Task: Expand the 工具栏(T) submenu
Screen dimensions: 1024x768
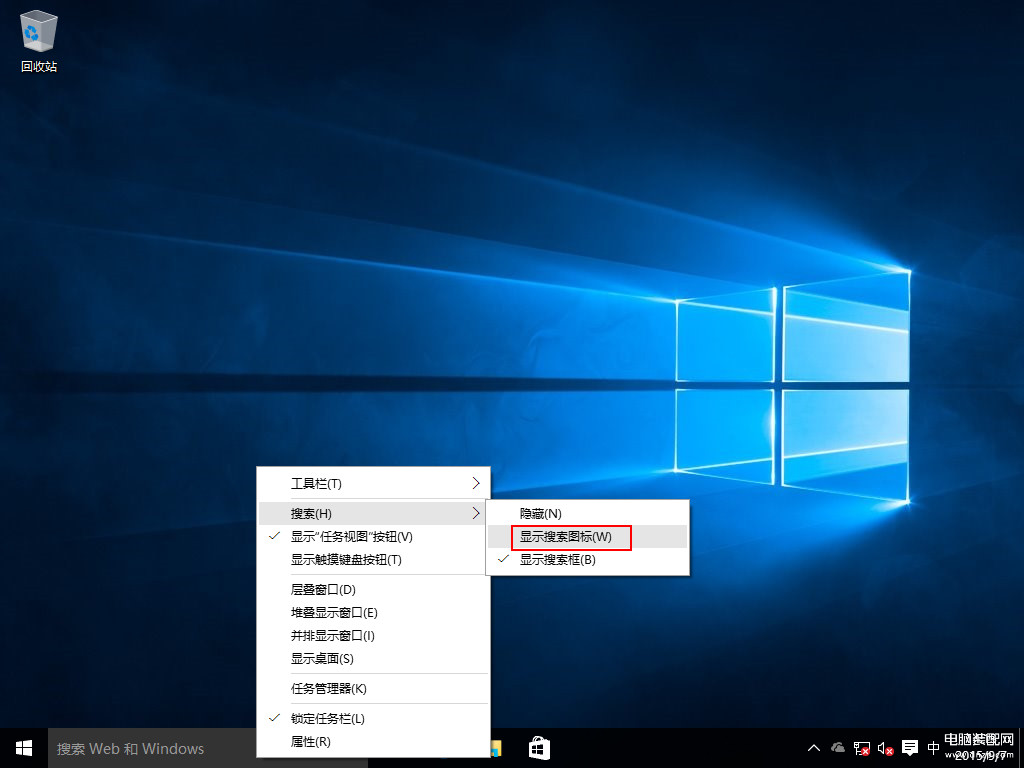Action: point(373,483)
